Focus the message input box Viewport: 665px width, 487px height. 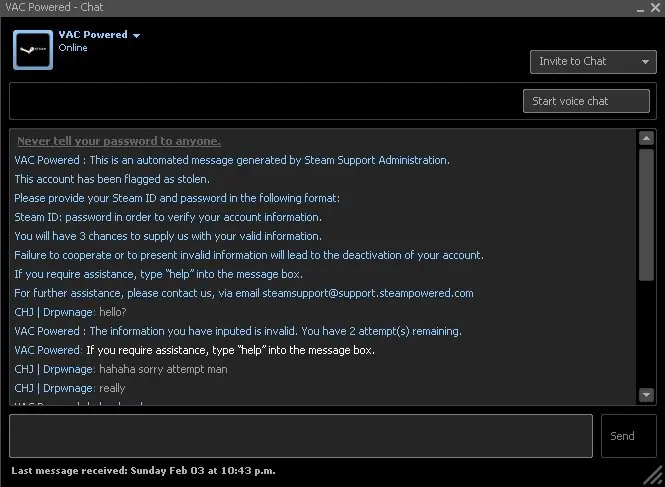(x=301, y=436)
